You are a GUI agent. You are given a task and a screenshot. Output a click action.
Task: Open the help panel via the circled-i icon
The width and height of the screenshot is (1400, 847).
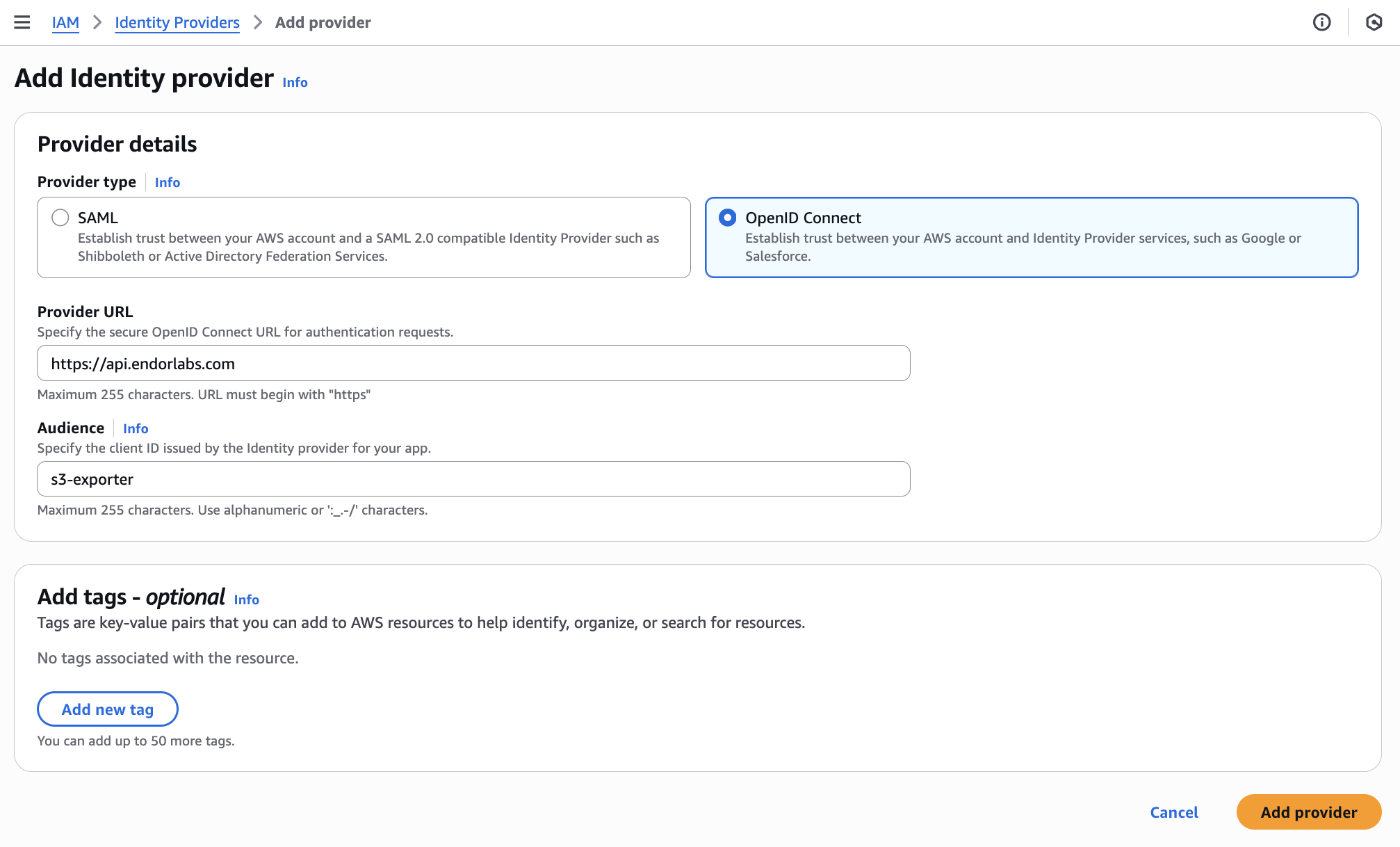[x=1321, y=22]
